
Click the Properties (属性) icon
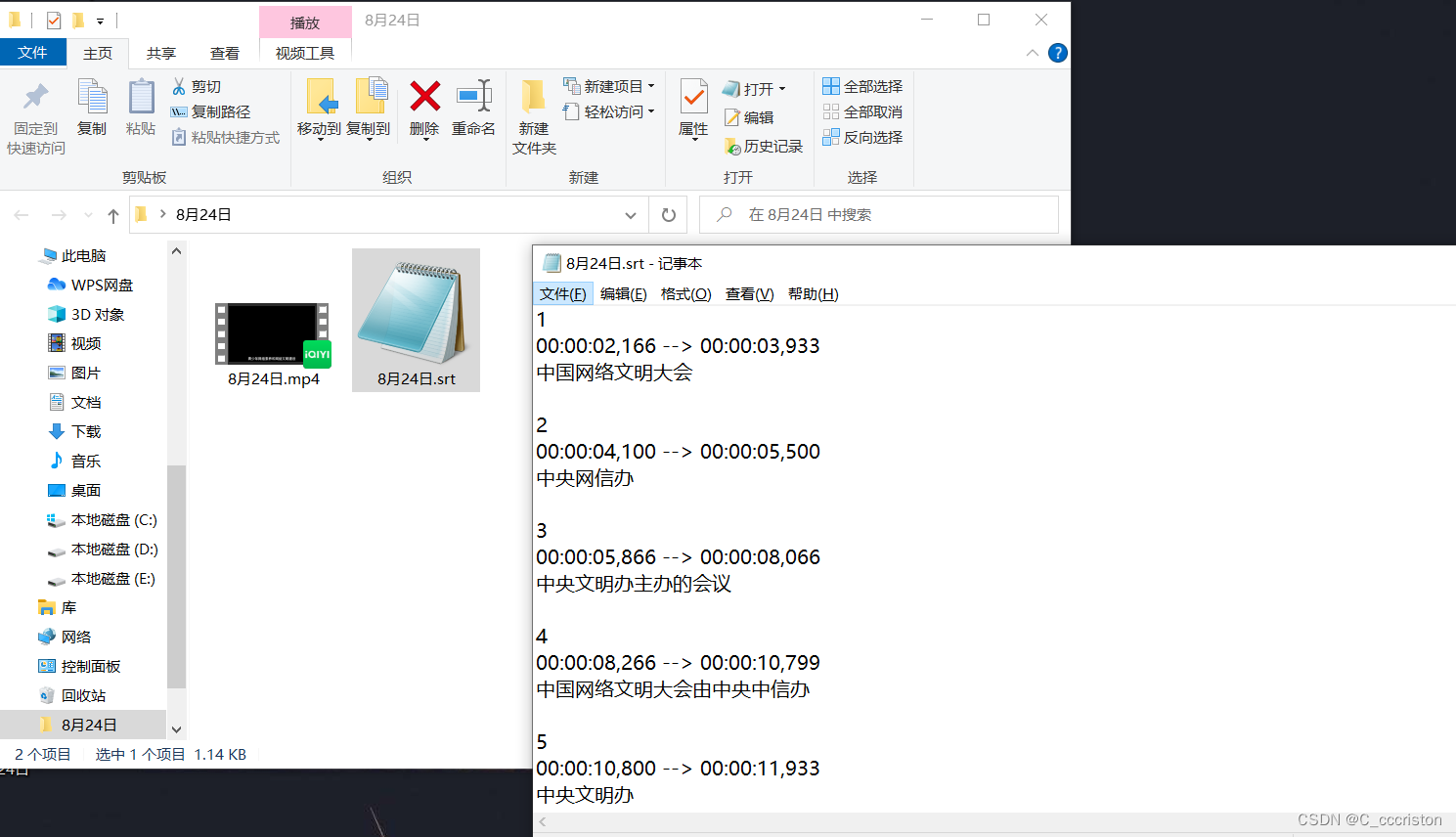[693, 97]
